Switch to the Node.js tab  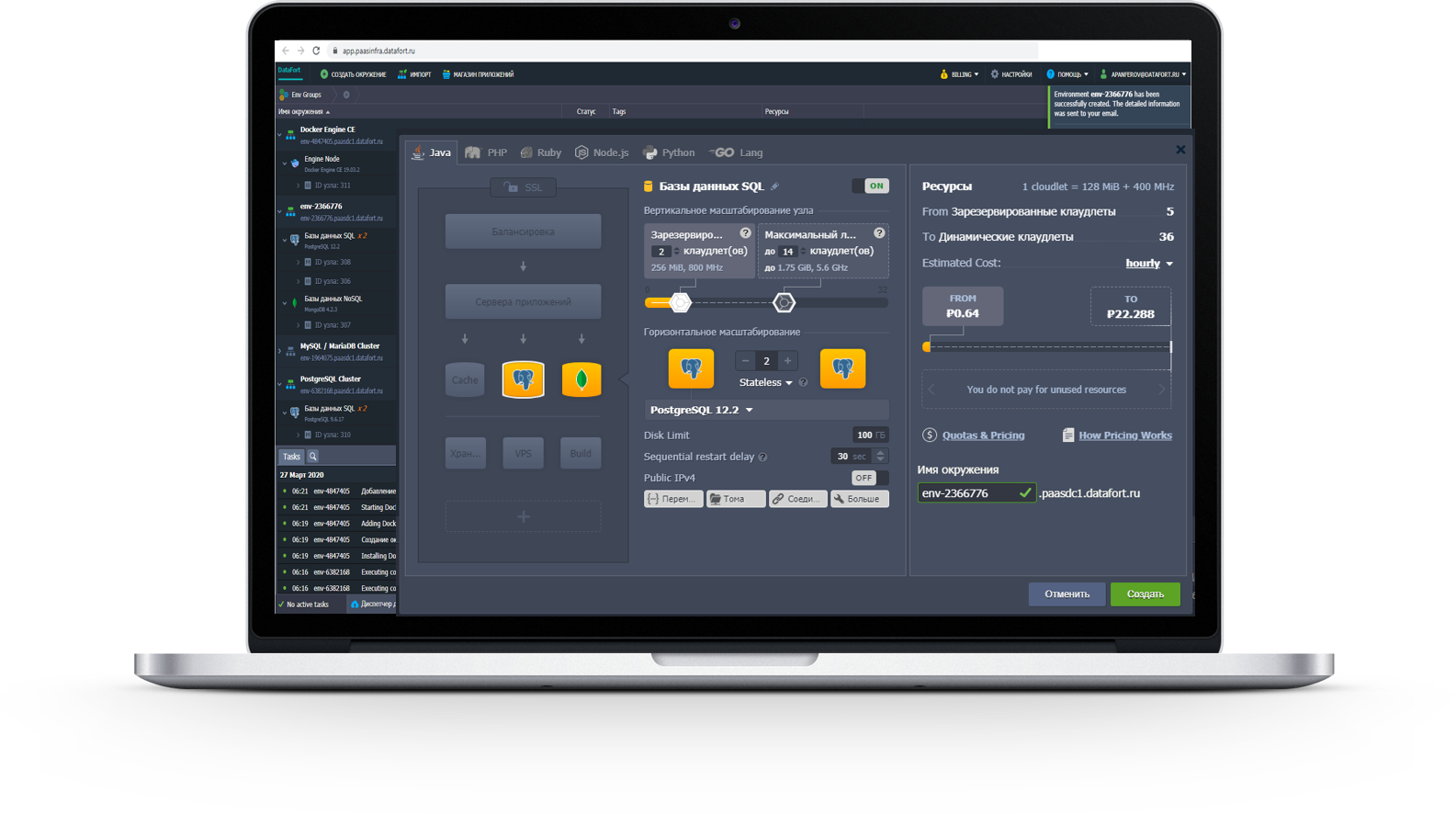point(602,153)
